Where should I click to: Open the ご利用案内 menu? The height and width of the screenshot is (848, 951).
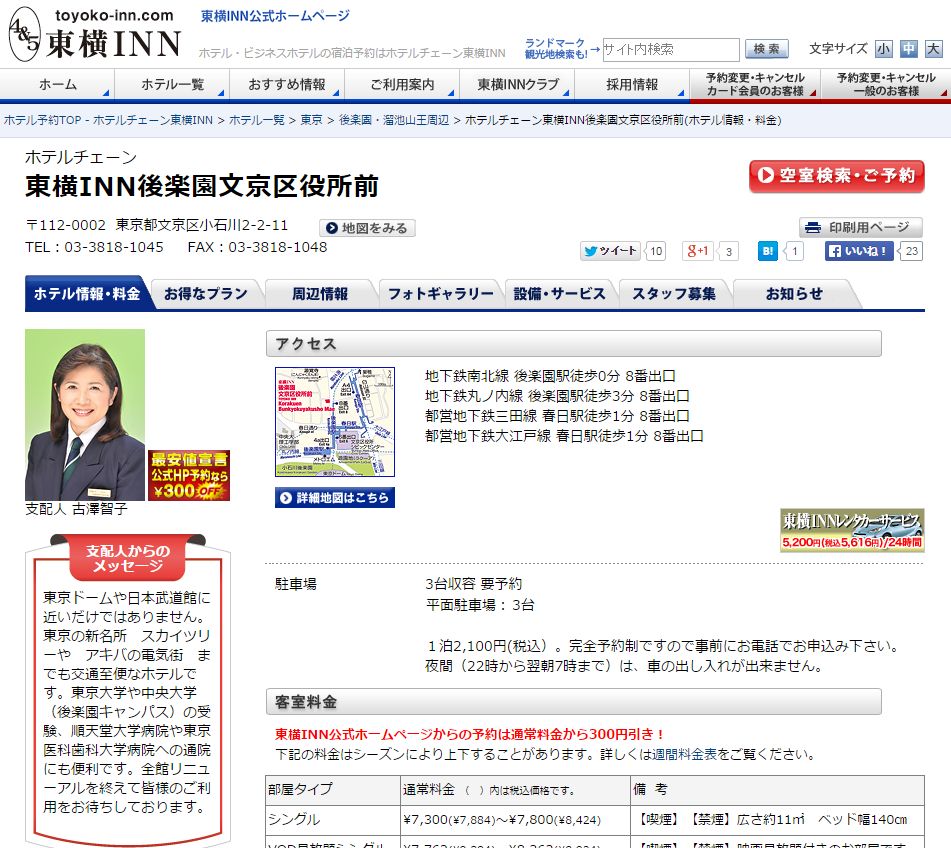point(402,84)
